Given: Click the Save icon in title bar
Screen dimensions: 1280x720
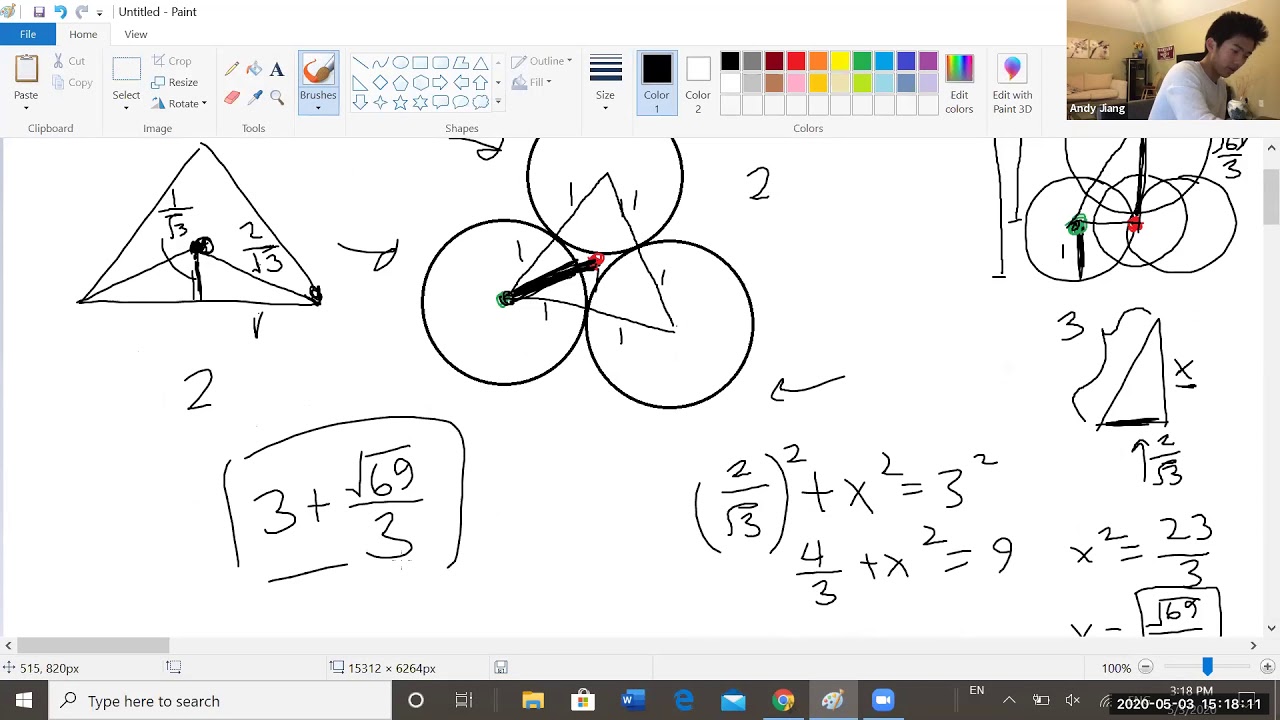Looking at the screenshot, I should (39, 12).
